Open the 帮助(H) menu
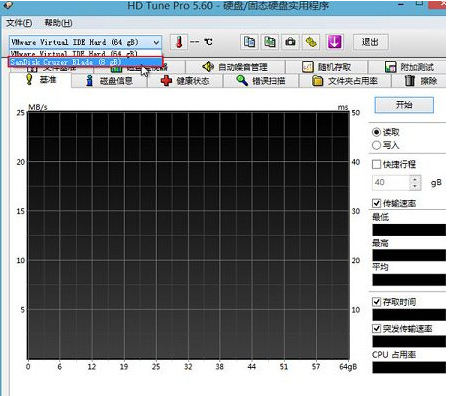The height and width of the screenshot is (396, 458). click(x=58, y=23)
